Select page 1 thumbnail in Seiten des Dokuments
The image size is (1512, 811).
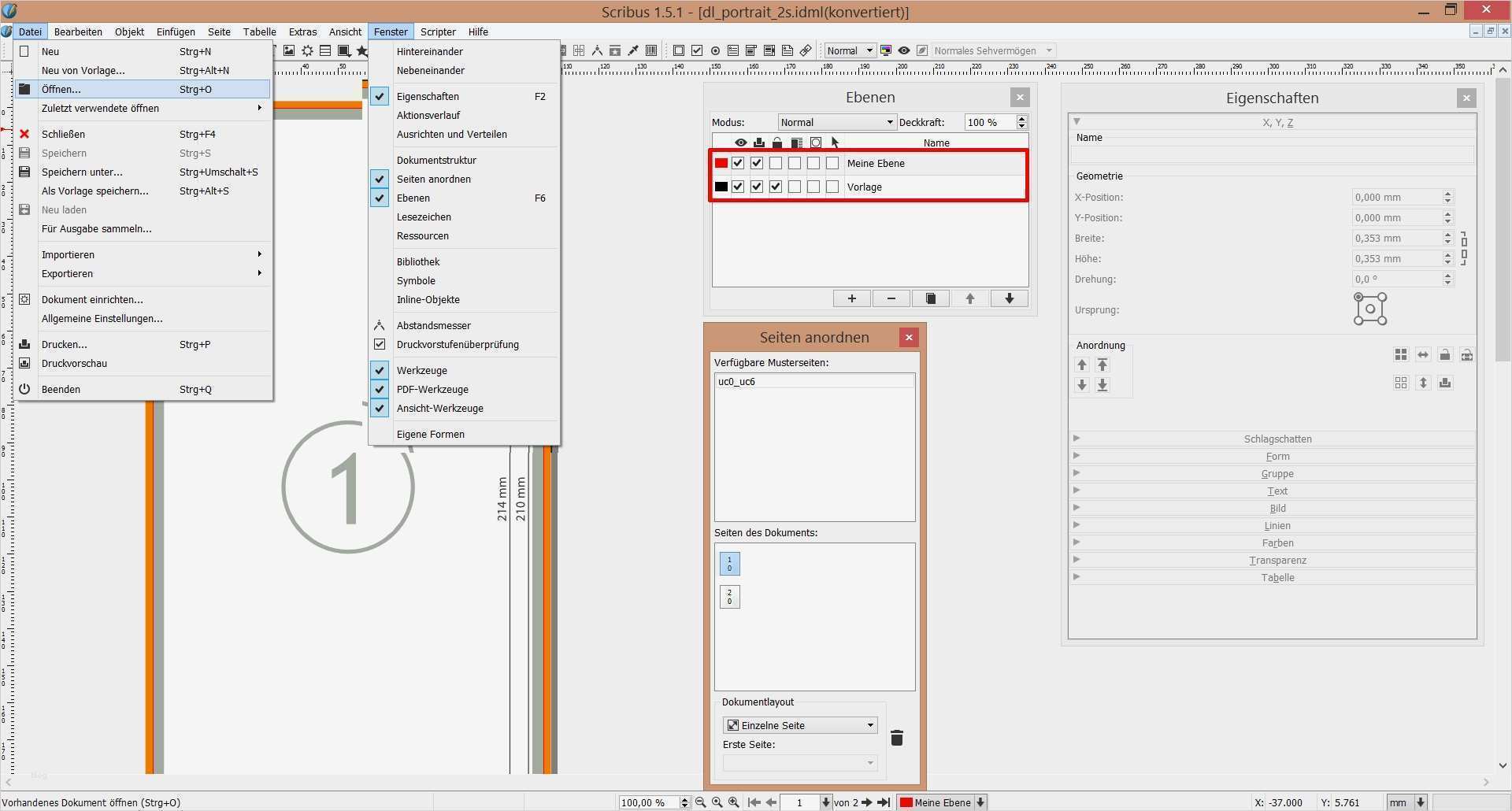coord(729,564)
